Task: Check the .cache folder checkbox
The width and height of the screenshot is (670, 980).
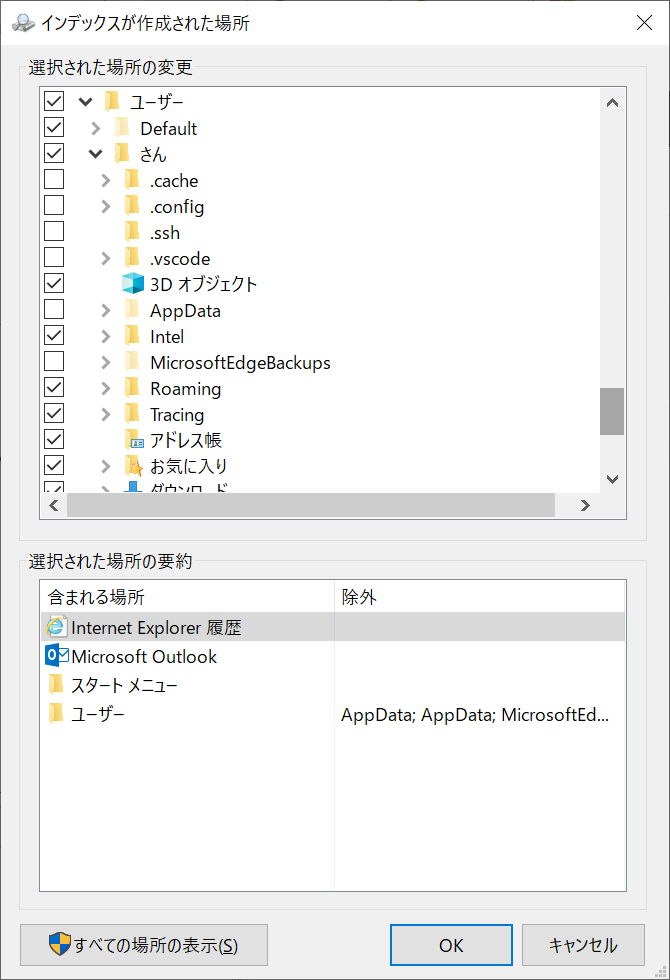Action: pos(54,179)
